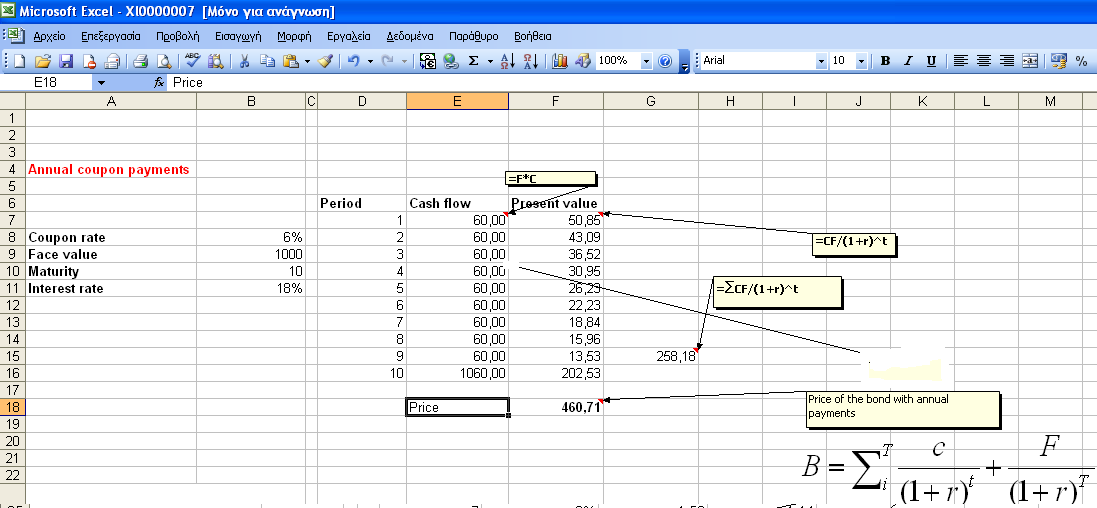Click the Permission icon next to Save
1097x508 pixels.
89,61
